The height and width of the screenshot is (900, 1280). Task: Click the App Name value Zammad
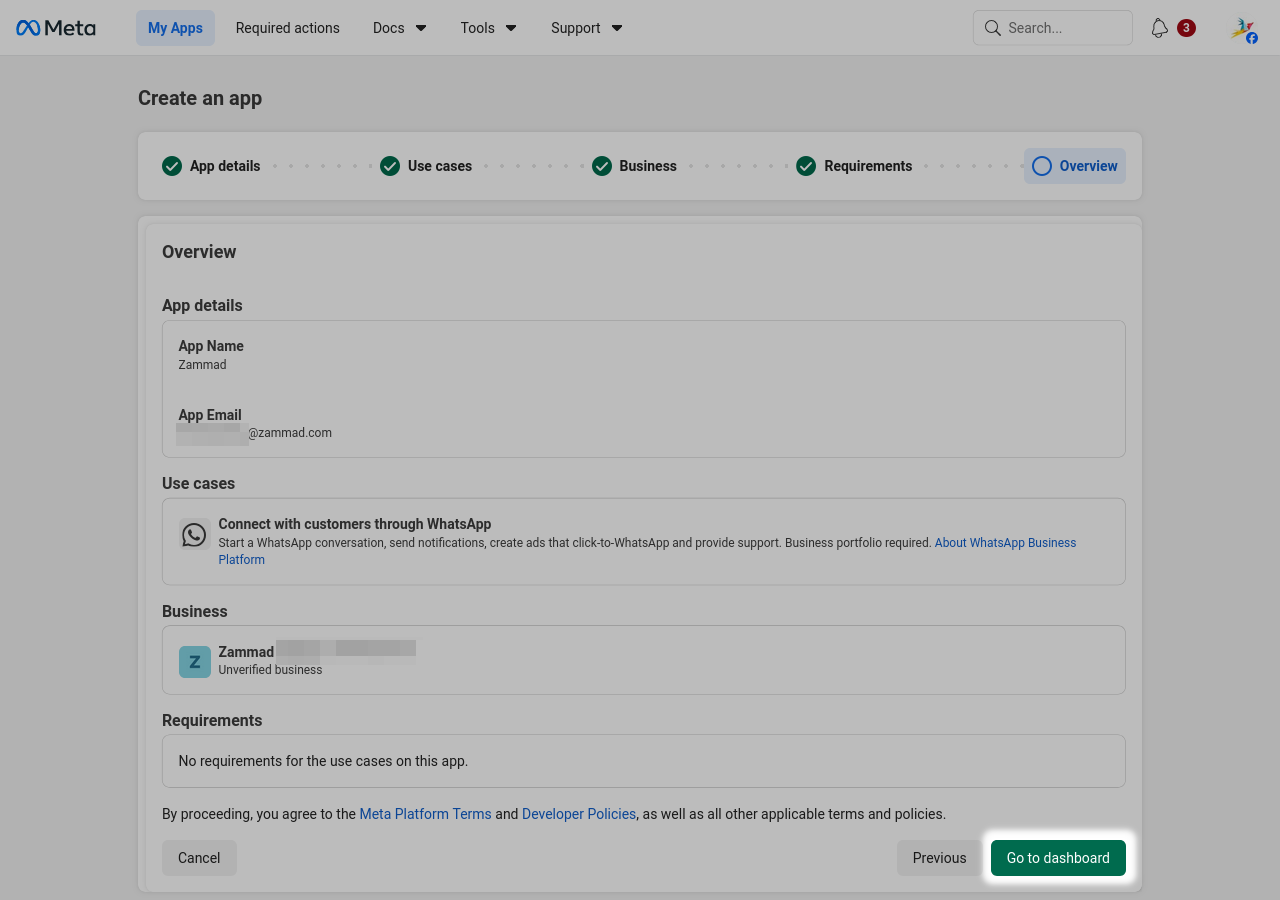pos(202,365)
